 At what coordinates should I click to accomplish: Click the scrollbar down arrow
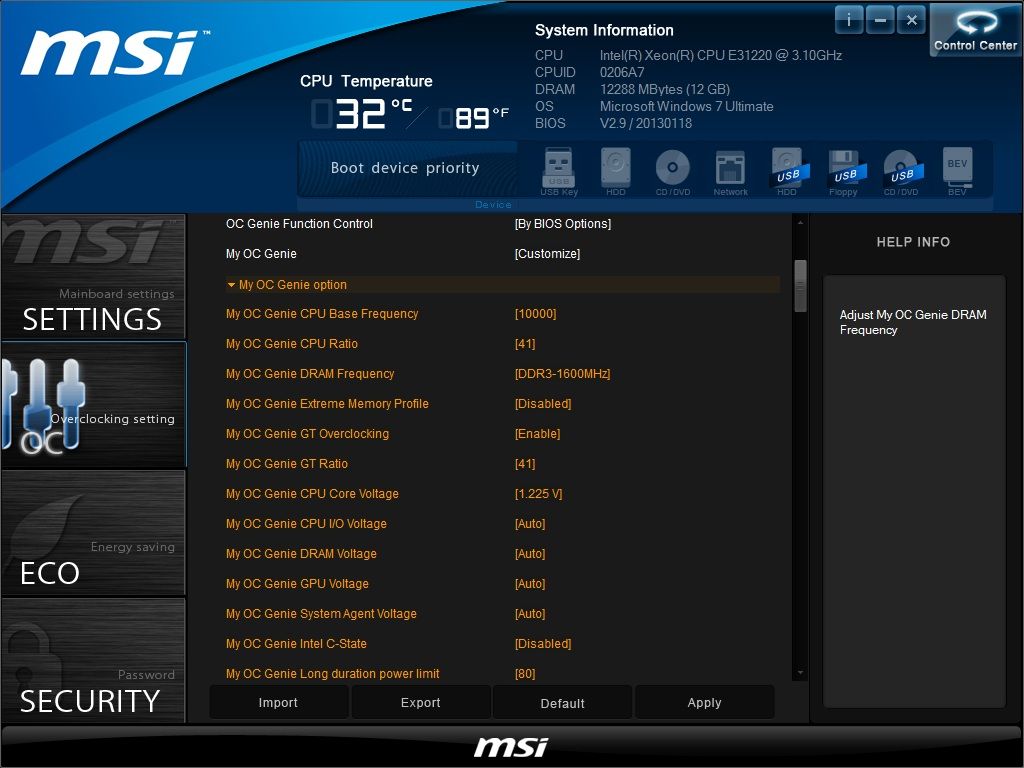pos(800,673)
